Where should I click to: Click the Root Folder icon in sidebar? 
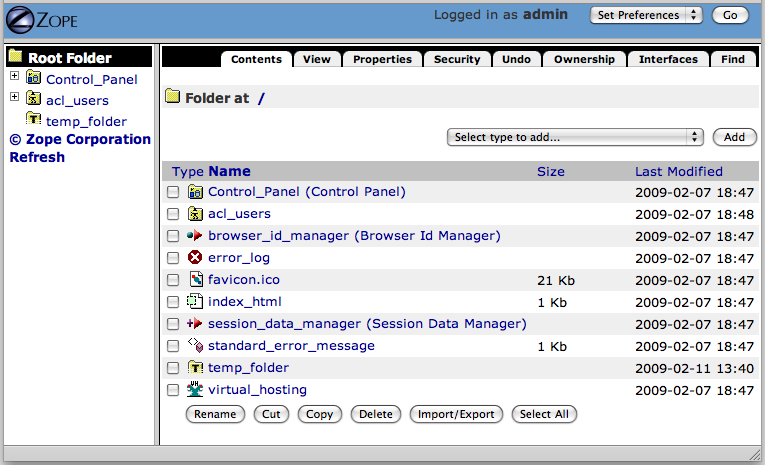pyautogui.click(x=16, y=56)
